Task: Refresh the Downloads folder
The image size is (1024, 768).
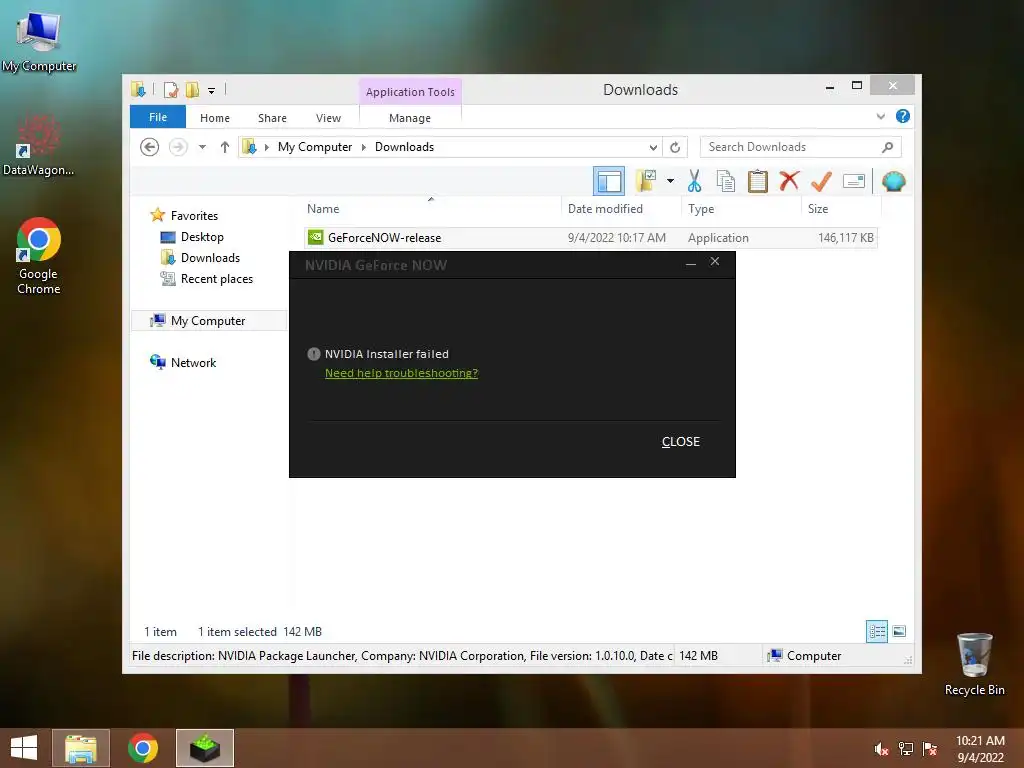Action: point(675,148)
